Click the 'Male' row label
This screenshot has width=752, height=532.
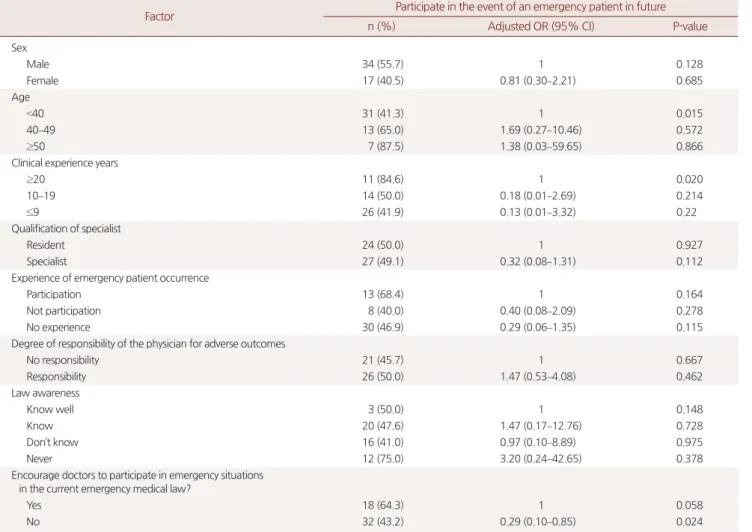click(37, 64)
